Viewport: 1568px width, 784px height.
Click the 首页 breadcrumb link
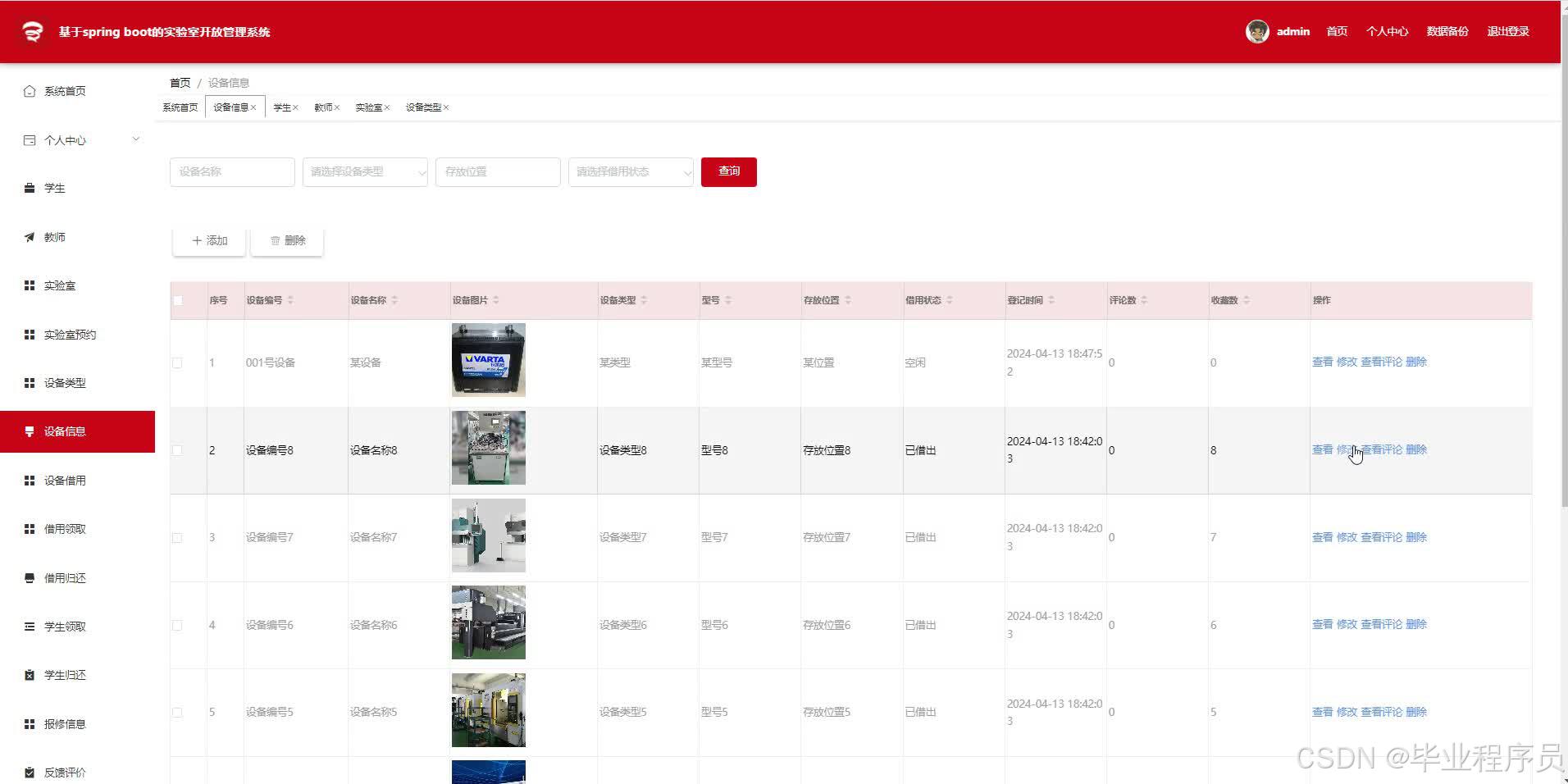click(x=180, y=83)
